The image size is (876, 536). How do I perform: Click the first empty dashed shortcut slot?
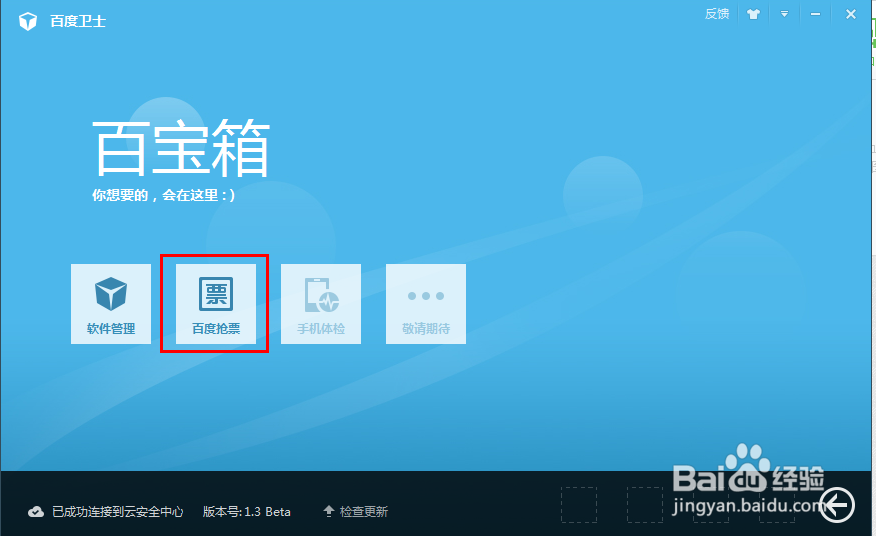579,505
